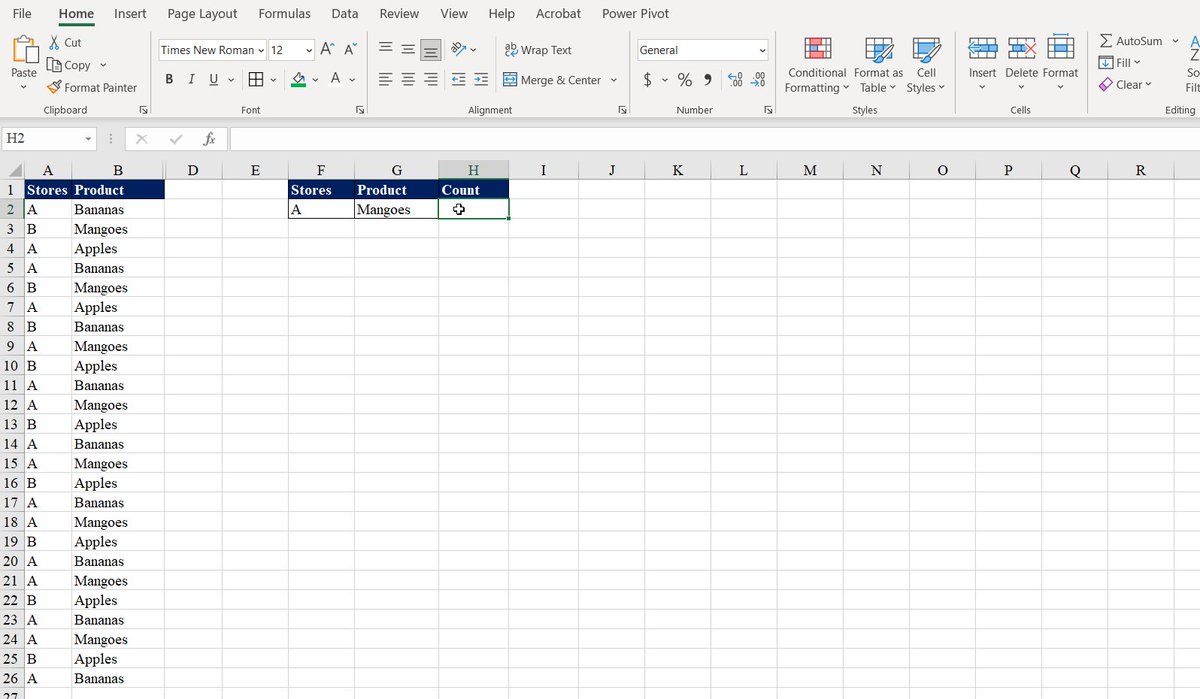Toggle Merge & Center
1200x699 pixels.
coord(552,80)
